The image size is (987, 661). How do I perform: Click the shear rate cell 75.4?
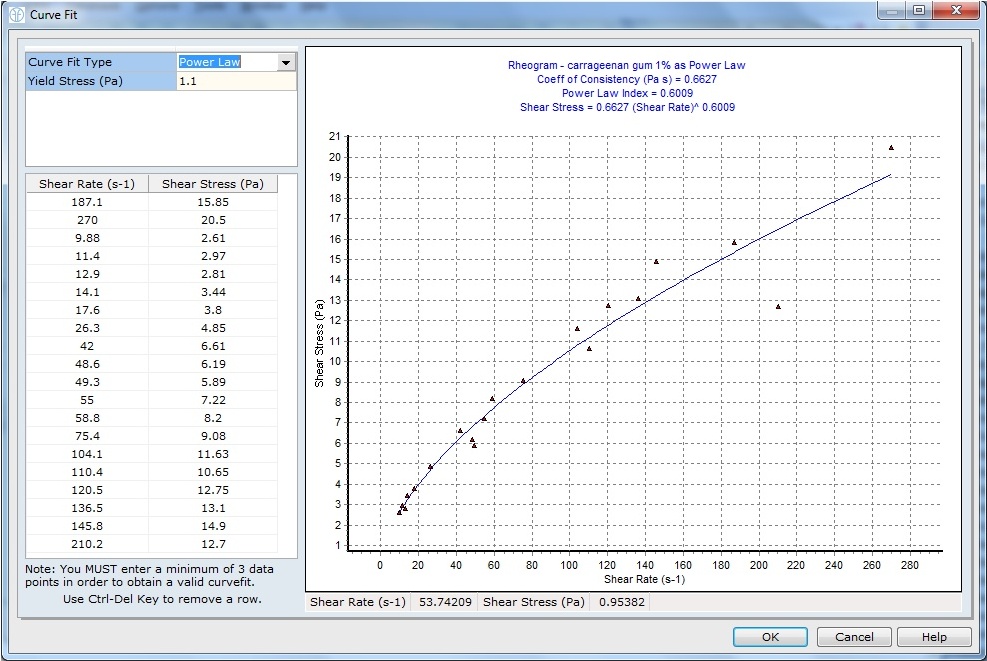tap(87, 436)
